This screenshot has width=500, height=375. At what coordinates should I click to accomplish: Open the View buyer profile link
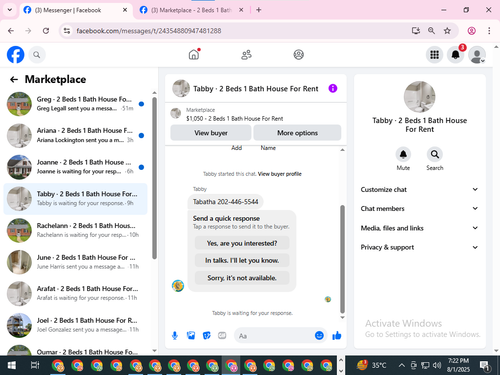(x=280, y=174)
